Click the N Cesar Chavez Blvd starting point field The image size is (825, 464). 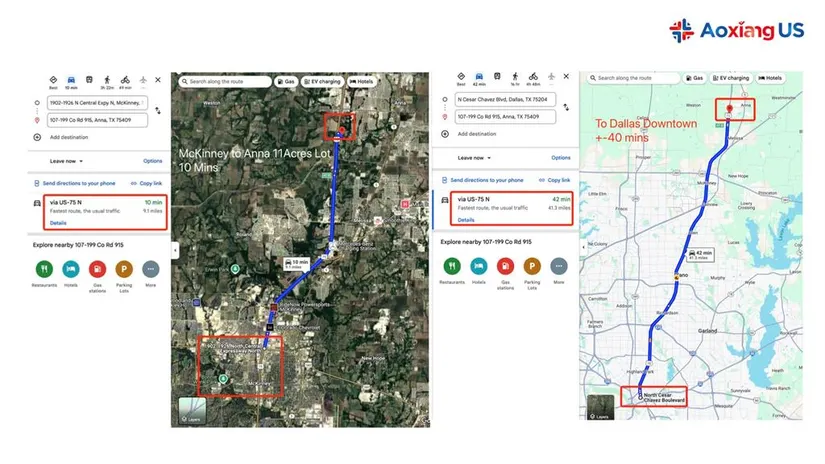pos(502,100)
